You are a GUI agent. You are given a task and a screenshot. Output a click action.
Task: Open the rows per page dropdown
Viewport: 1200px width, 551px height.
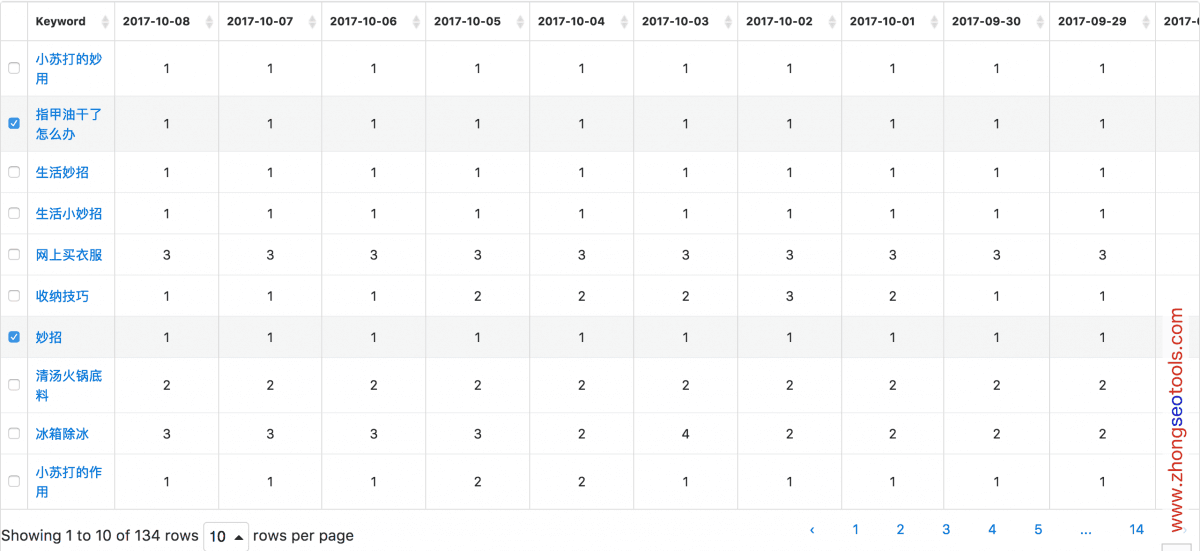(x=227, y=536)
